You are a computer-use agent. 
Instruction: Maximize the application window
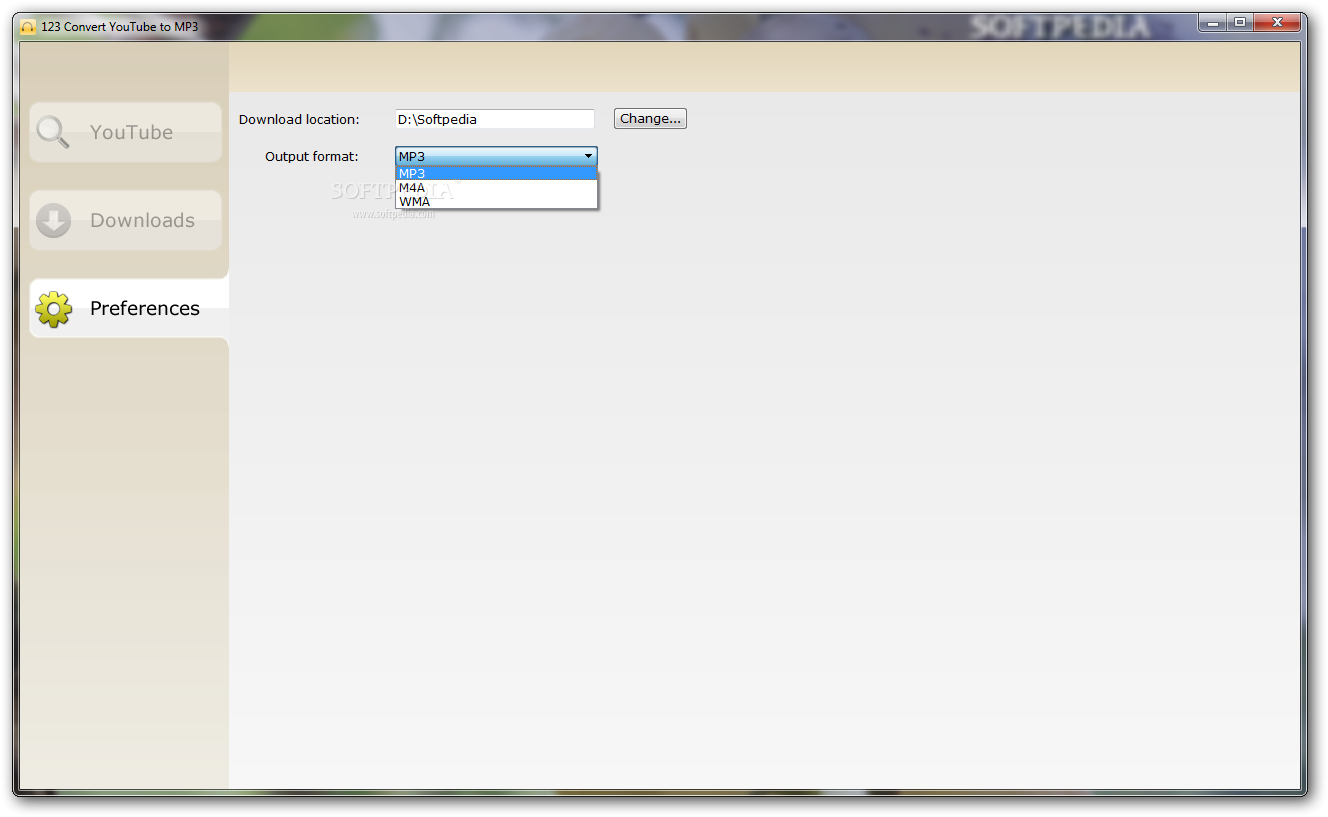pyautogui.click(x=1240, y=22)
